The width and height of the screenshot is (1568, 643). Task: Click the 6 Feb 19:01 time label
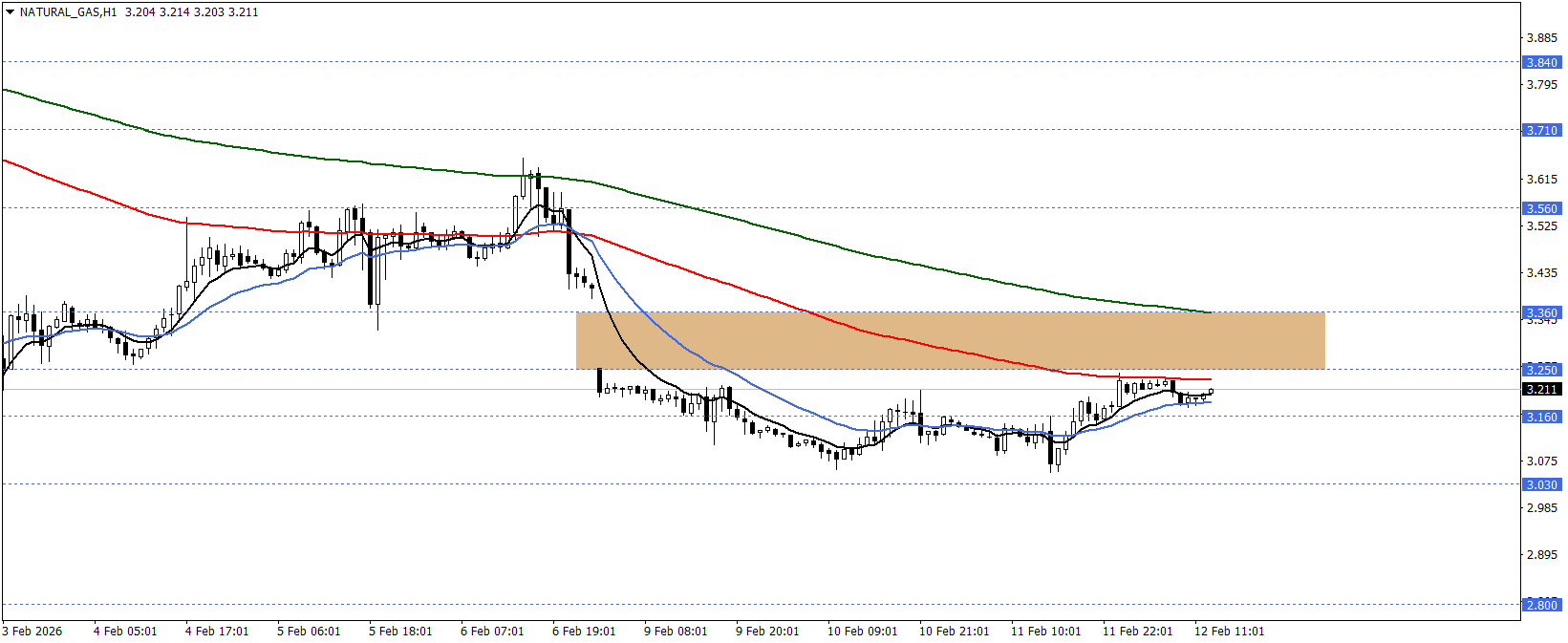tap(584, 632)
